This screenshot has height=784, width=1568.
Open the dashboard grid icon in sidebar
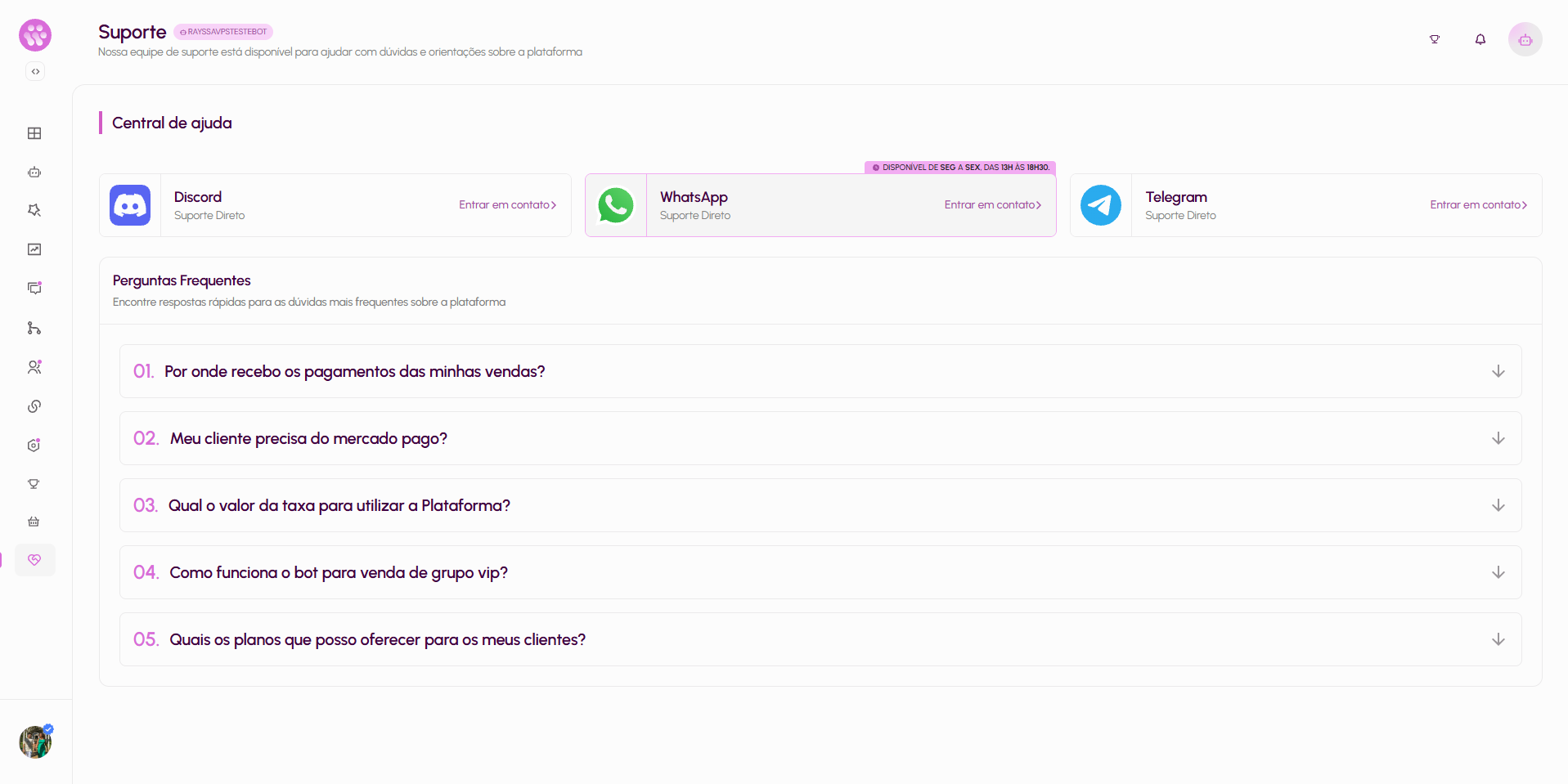(x=34, y=133)
